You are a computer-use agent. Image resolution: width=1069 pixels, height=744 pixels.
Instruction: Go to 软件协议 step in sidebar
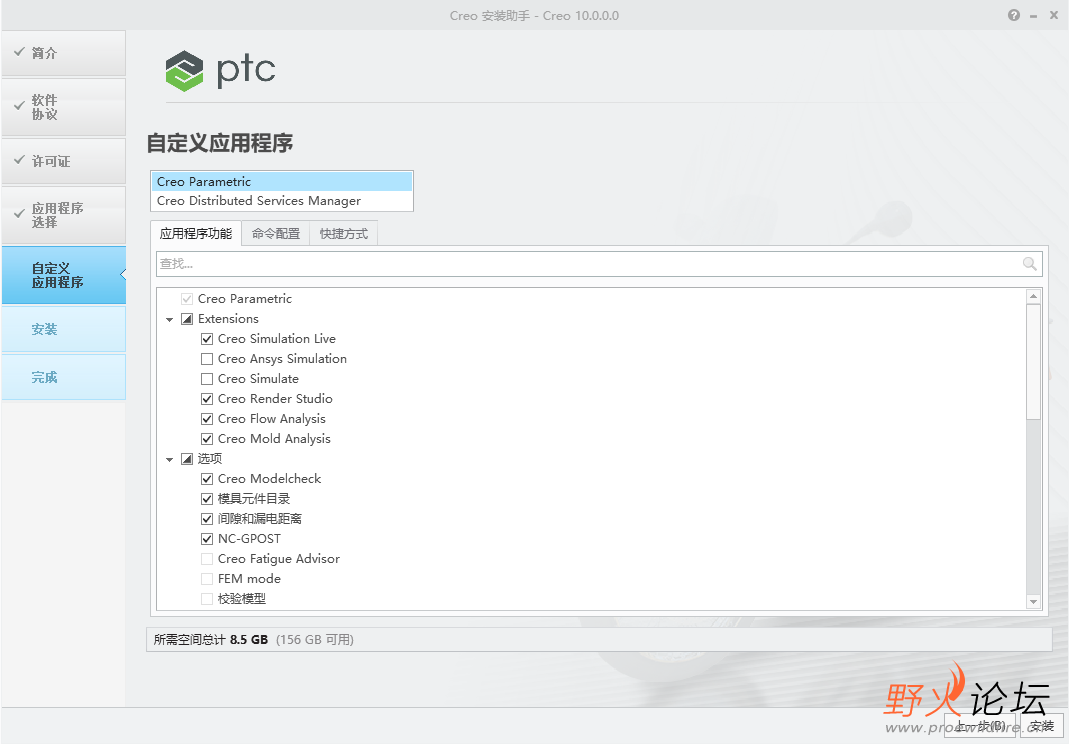(x=63, y=107)
